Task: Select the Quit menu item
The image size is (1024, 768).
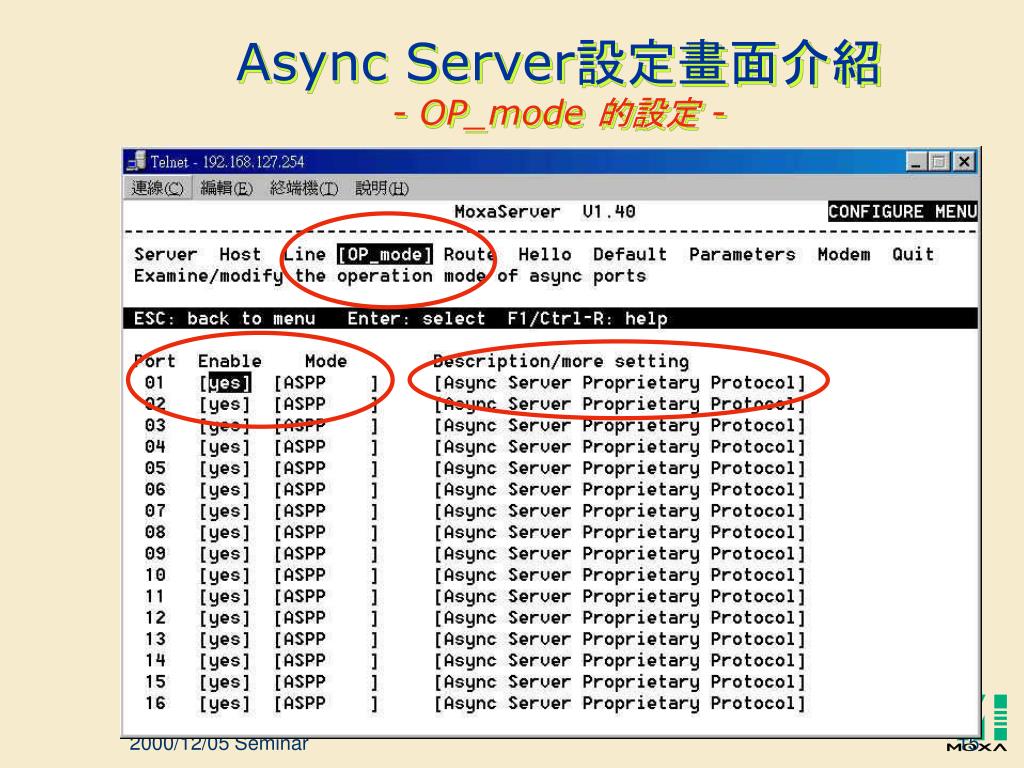Action: [913, 254]
